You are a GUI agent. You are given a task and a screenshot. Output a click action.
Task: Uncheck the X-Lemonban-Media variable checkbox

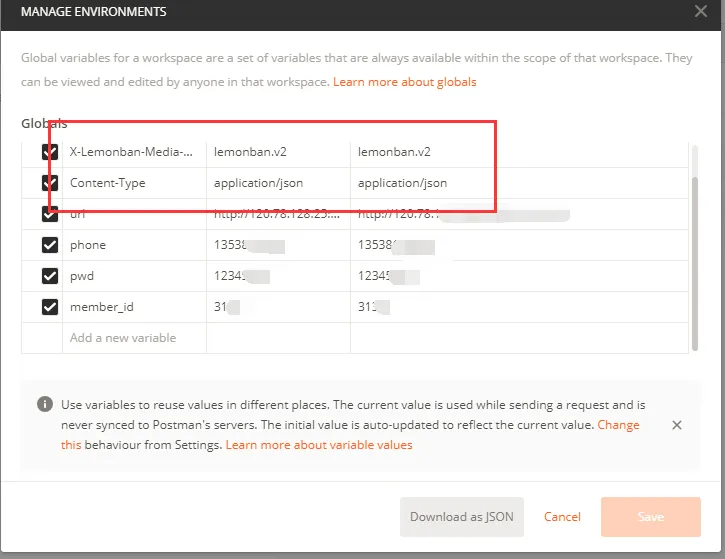50,152
